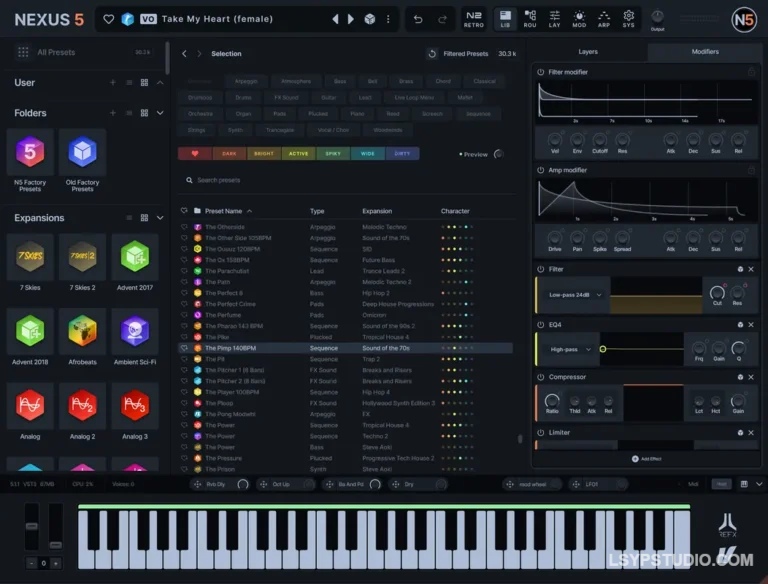Reset the filtered presets

click(x=432, y=53)
